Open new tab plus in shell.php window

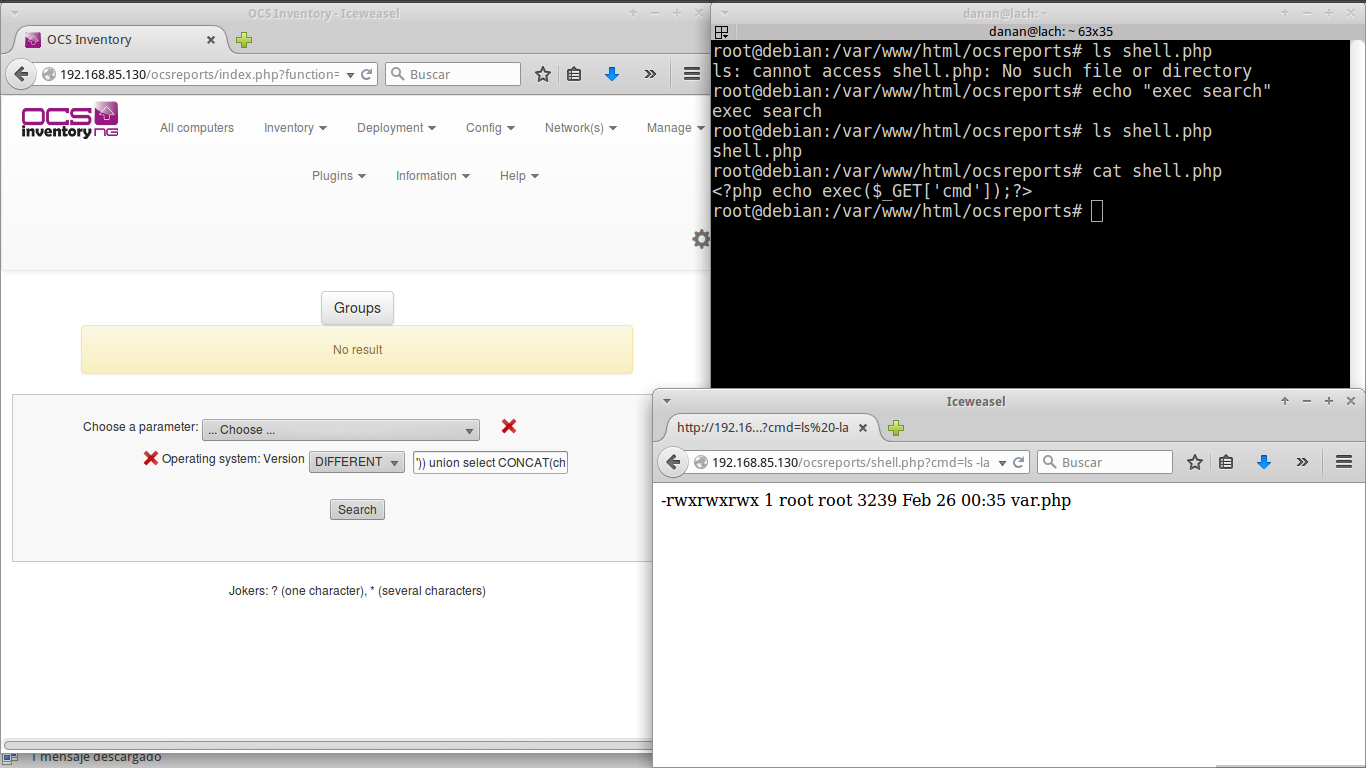896,428
